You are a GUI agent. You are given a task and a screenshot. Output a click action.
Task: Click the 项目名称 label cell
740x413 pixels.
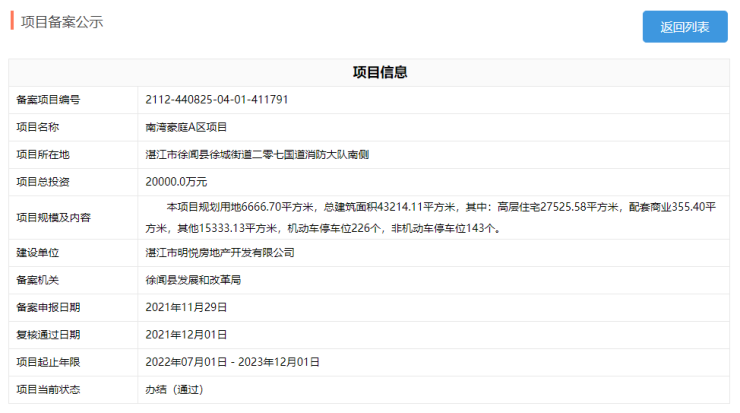[x=73, y=127]
